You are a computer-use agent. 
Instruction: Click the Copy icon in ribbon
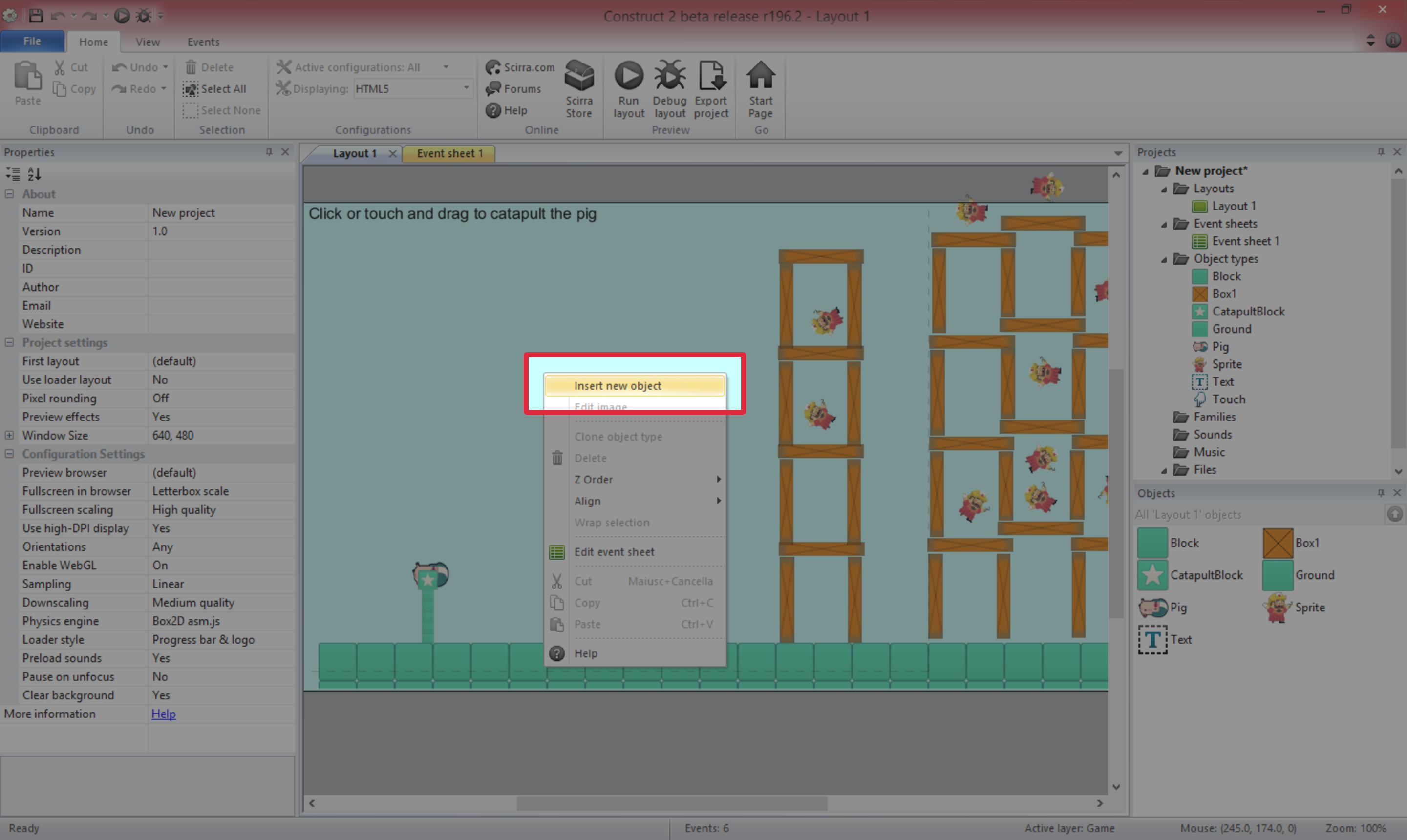pyautogui.click(x=59, y=89)
